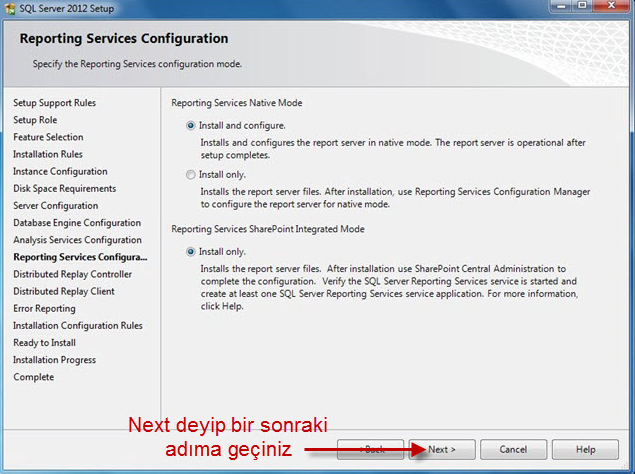Maximize the setup window
The width and height of the screenshot is (635, 474).
coord(582,6)
